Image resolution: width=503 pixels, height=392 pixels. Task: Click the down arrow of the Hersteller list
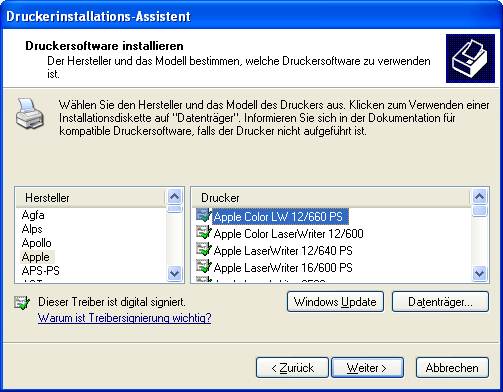174,273
